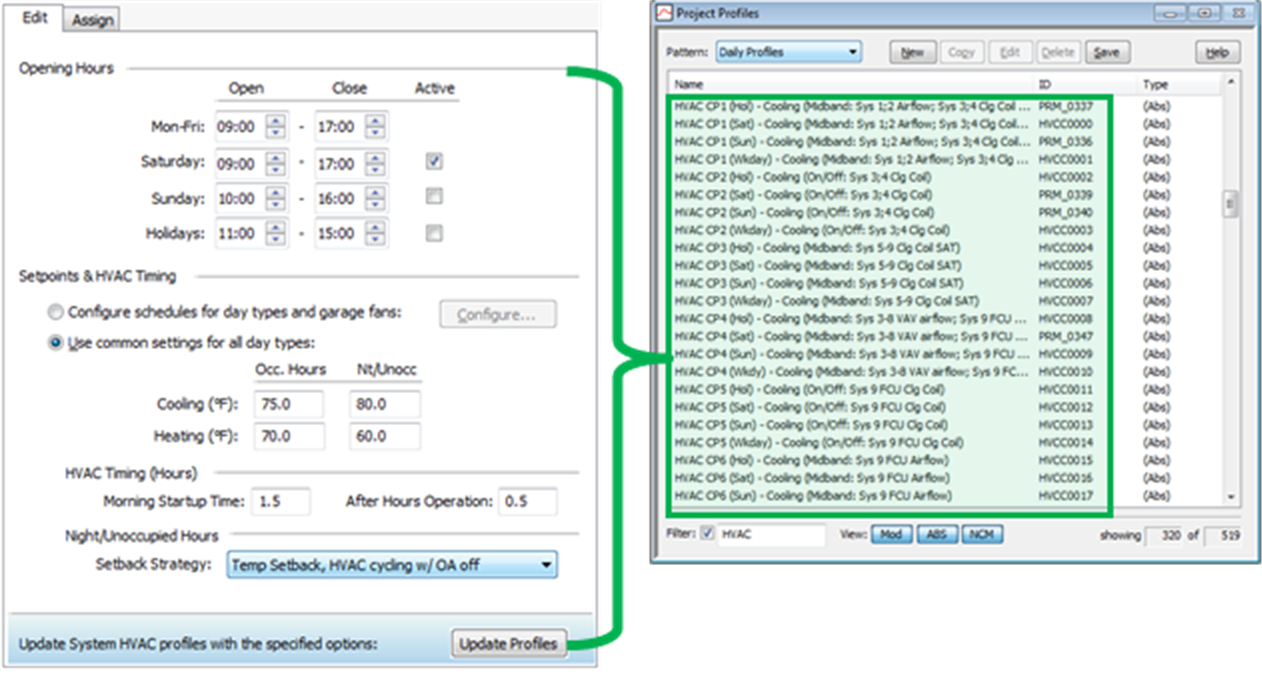Select the HVAC CP1 (Wkday) profile row

coord(944,159)
